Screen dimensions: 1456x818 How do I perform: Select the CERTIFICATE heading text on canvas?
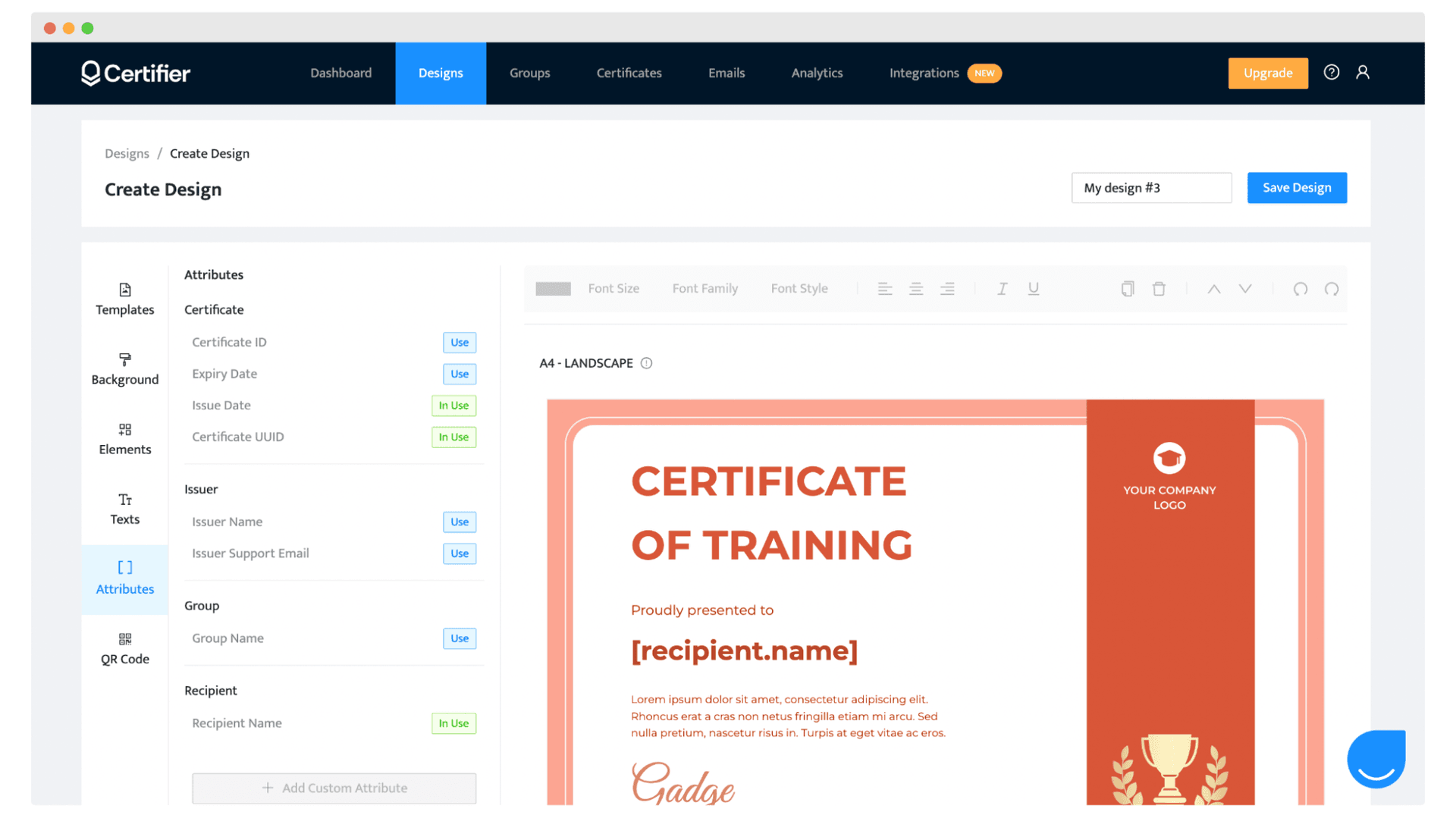[x=768, y=481]
